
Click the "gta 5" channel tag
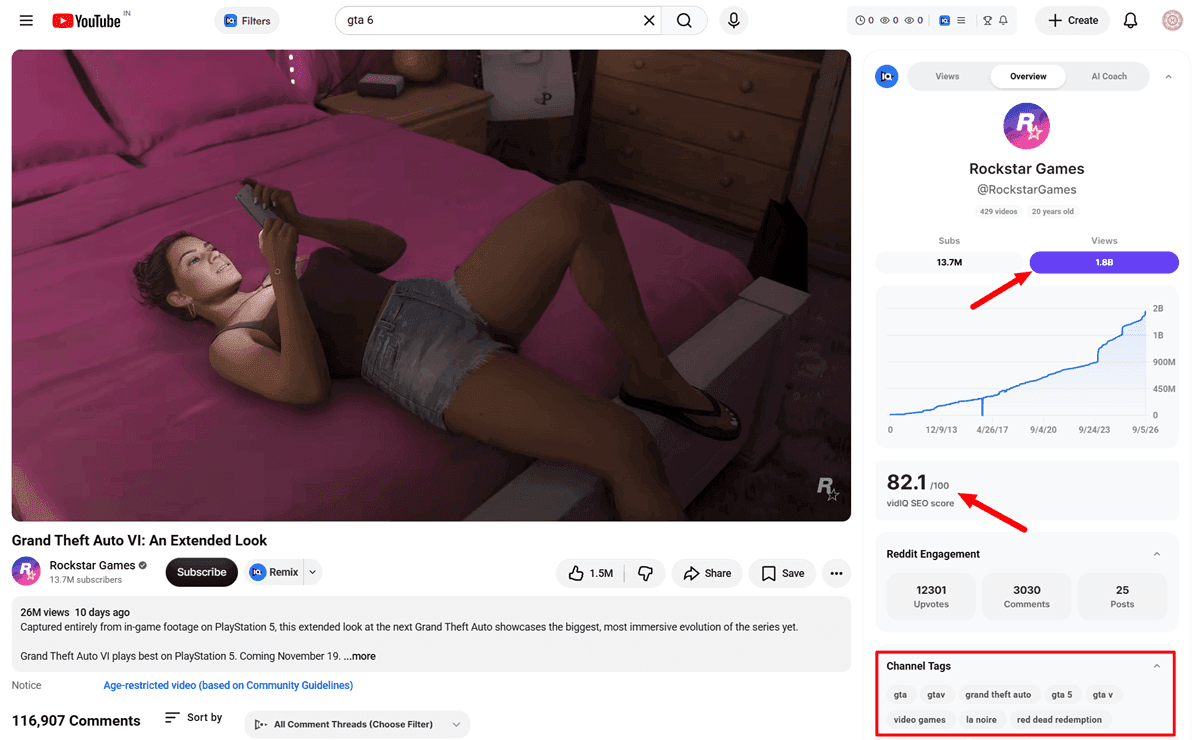click(1062, 694)
